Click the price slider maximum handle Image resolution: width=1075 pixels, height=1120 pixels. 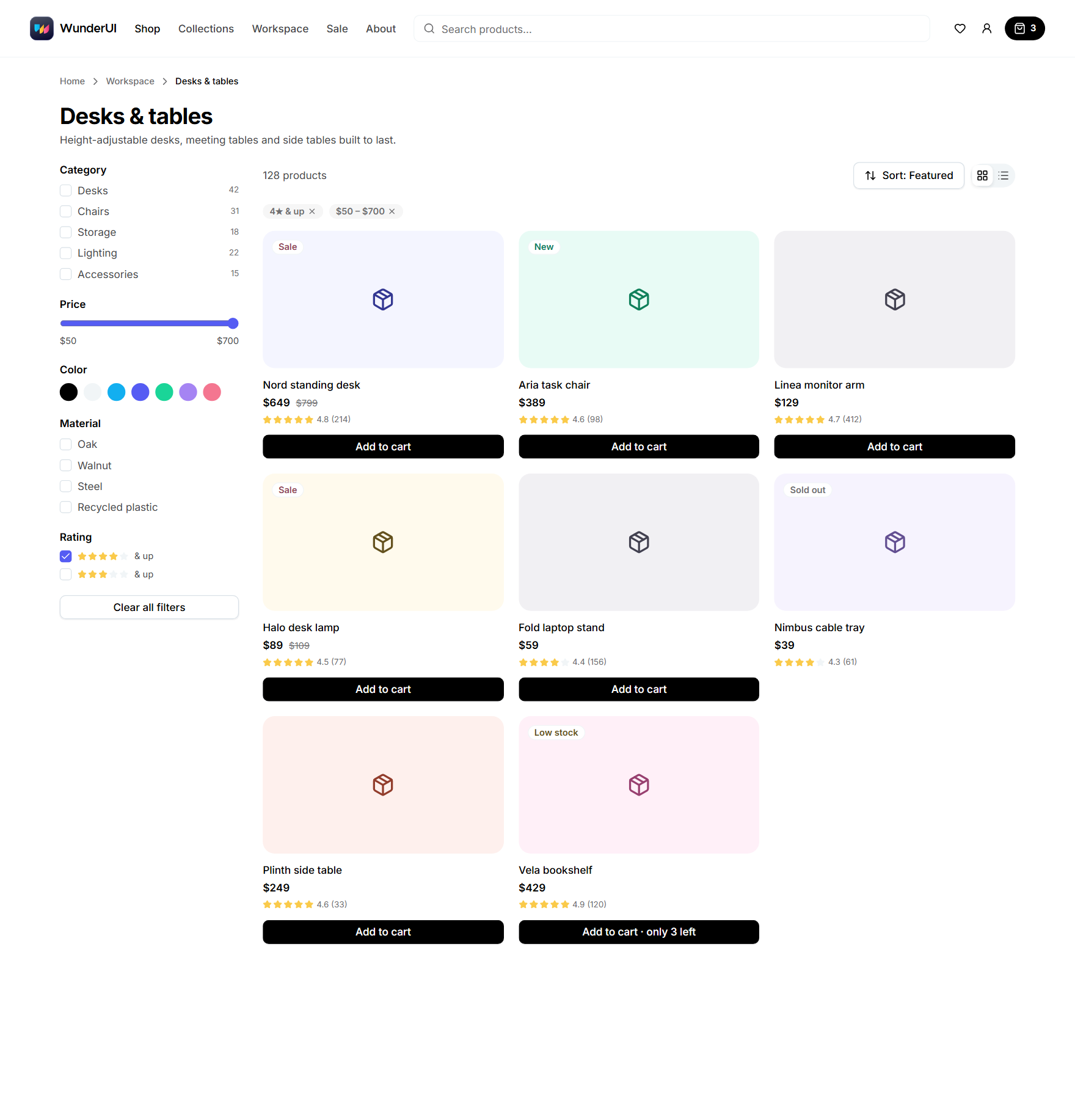tap(233, 323)
